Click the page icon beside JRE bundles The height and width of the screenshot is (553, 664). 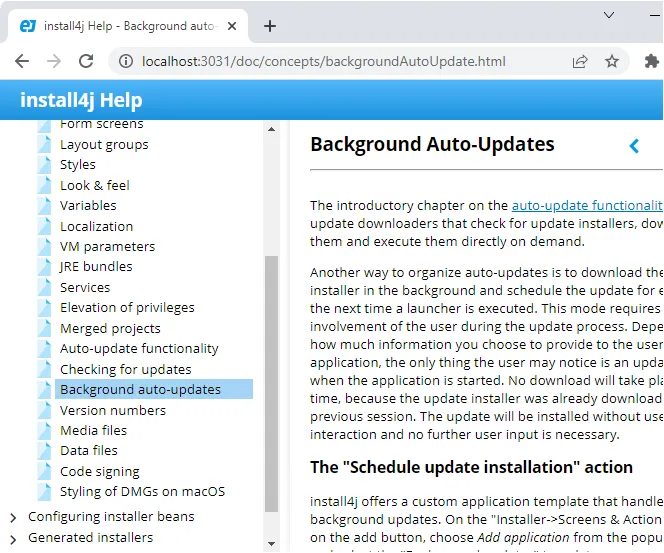click(x=44, y=266)
